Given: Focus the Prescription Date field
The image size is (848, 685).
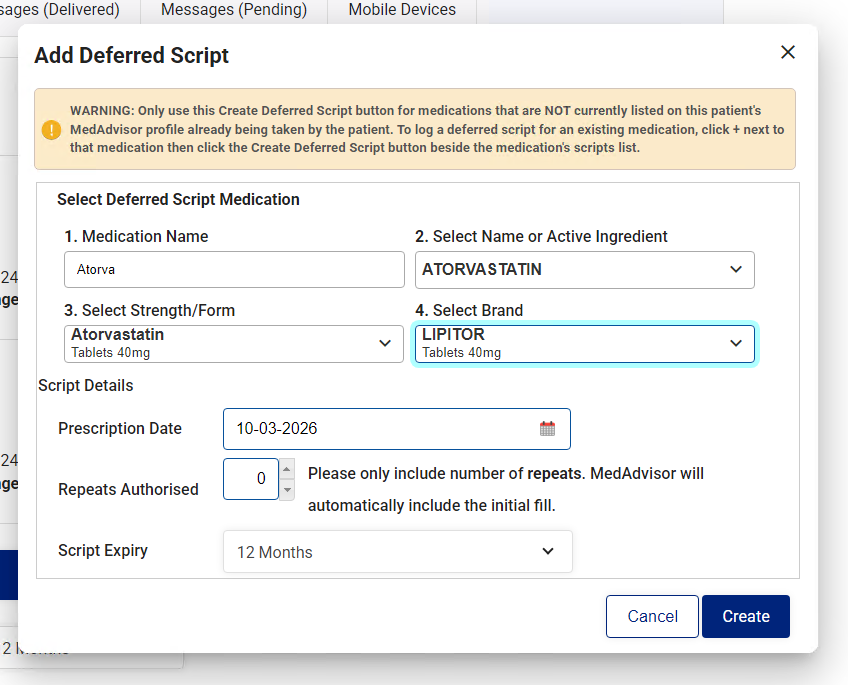Looking at the screenshot, I should point(396,429).
